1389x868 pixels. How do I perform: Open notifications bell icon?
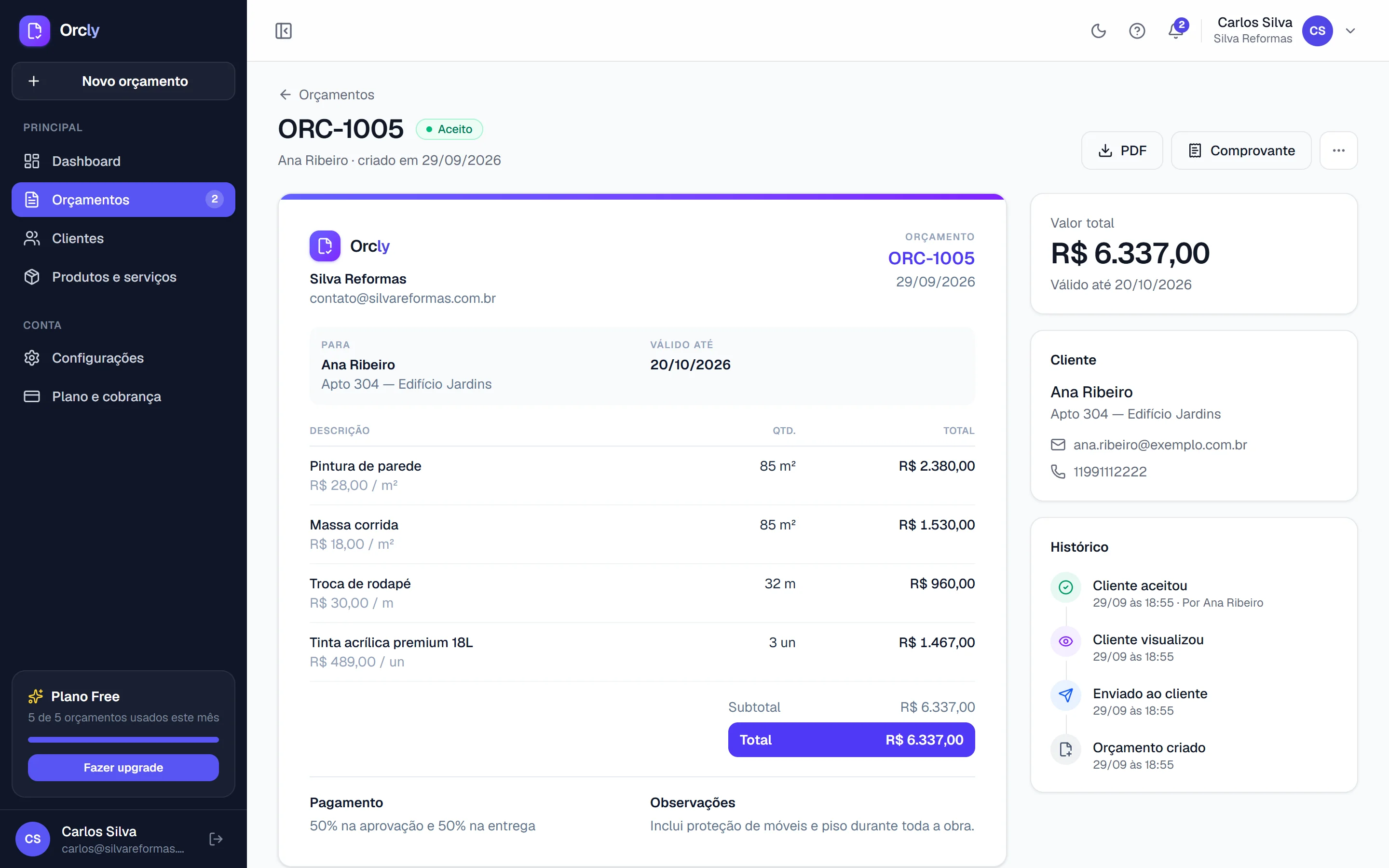(x=1175, y=30)
